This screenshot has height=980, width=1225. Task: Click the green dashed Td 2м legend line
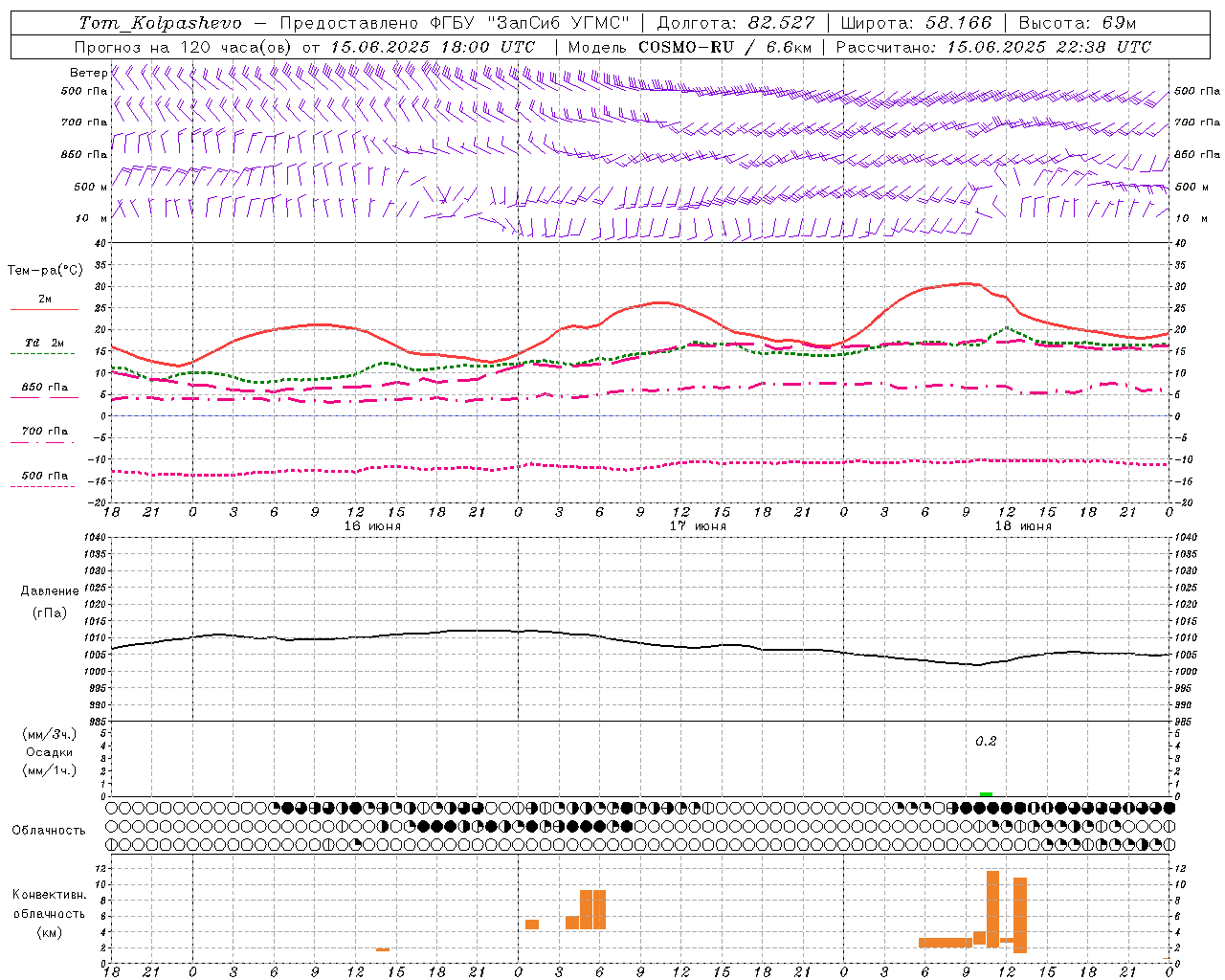tap(42, 354)
